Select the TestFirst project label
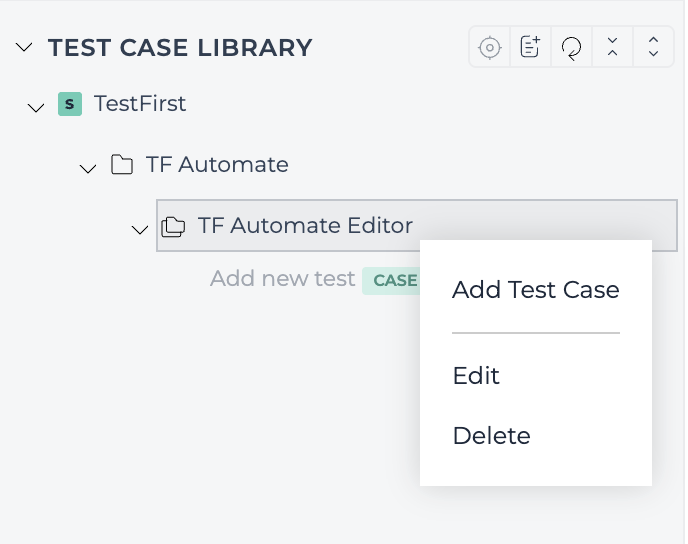This screenshot has height=544, width=688. tap(140, 104)
